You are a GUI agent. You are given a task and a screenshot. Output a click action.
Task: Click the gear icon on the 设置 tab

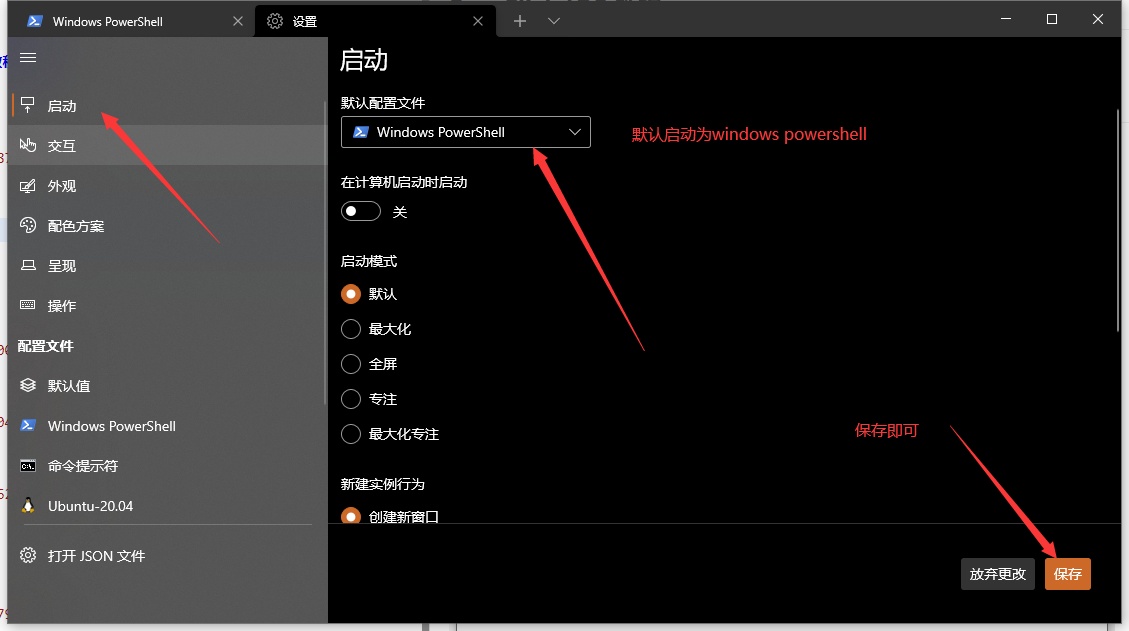coord(274,22)
